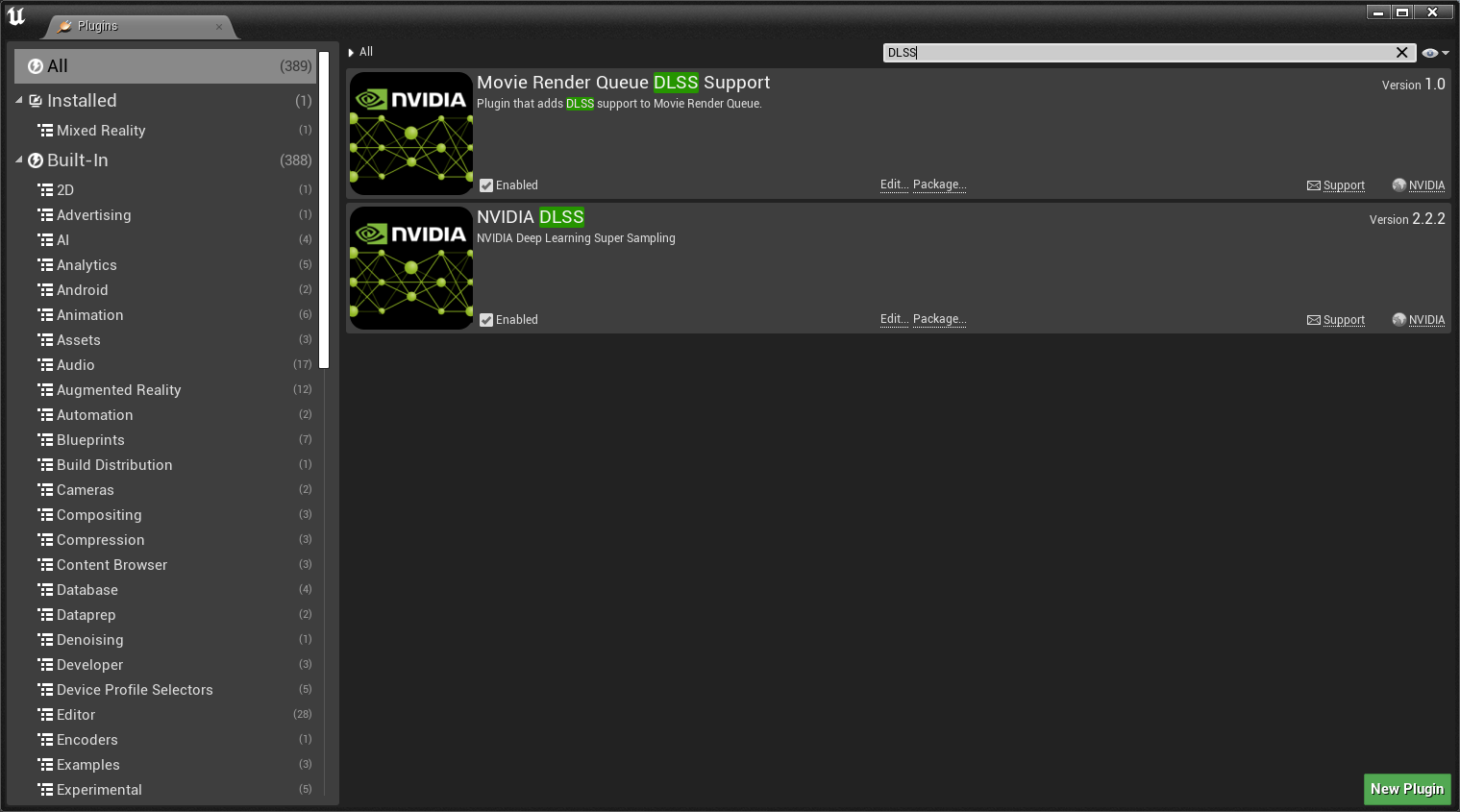Click the globe icon for NVIDIA DLSS vendor
1460x812 pixels.
1399,320
